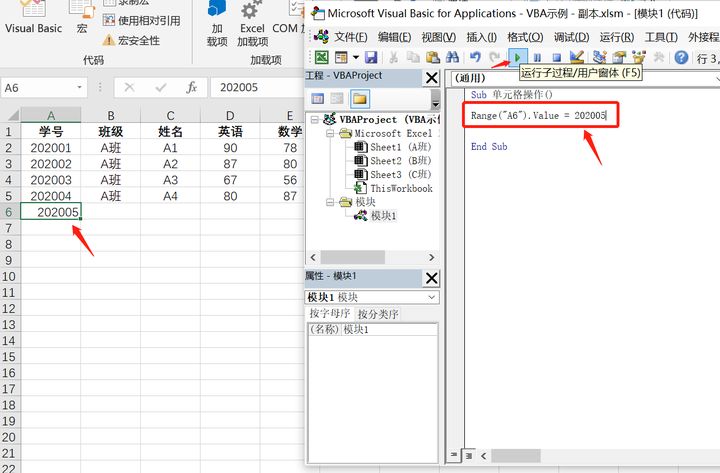The height and width of the screenshot is (473, 720).
Task: Collapse the Microsoft Excel objects folder
Action: pyautogui.click(x=330, y=134)
